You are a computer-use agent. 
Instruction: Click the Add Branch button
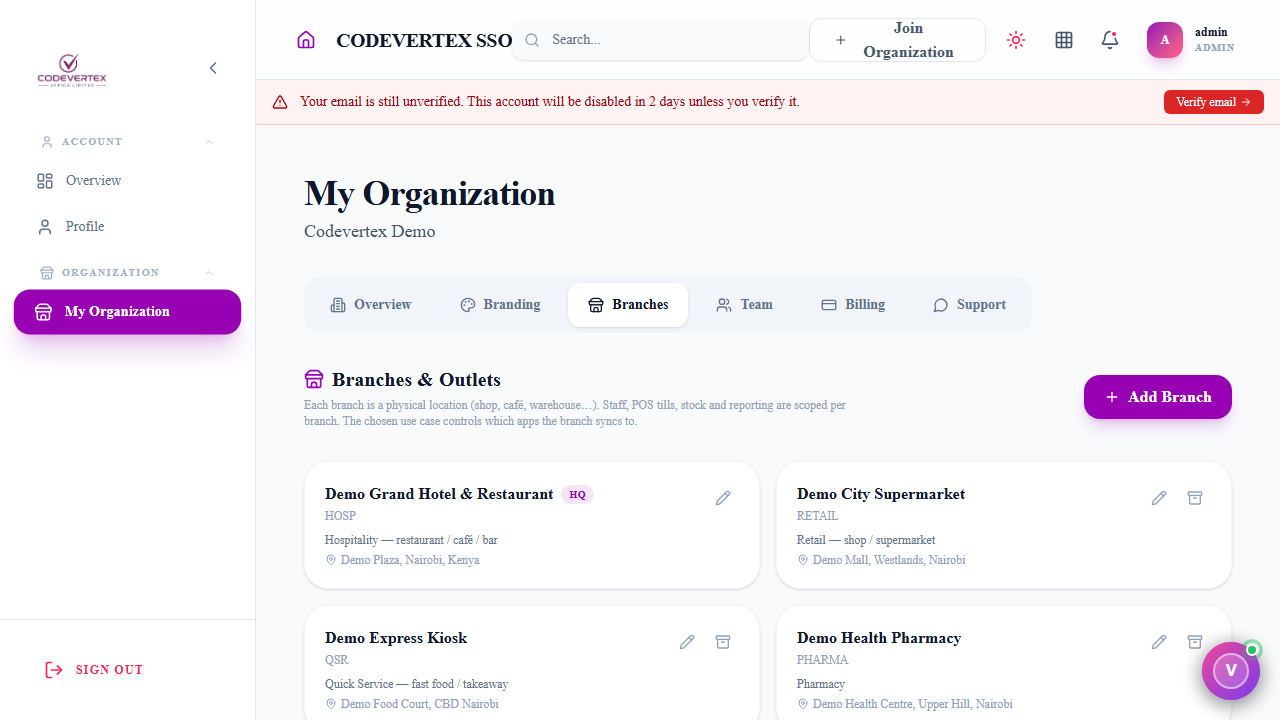click(1158, 397)
